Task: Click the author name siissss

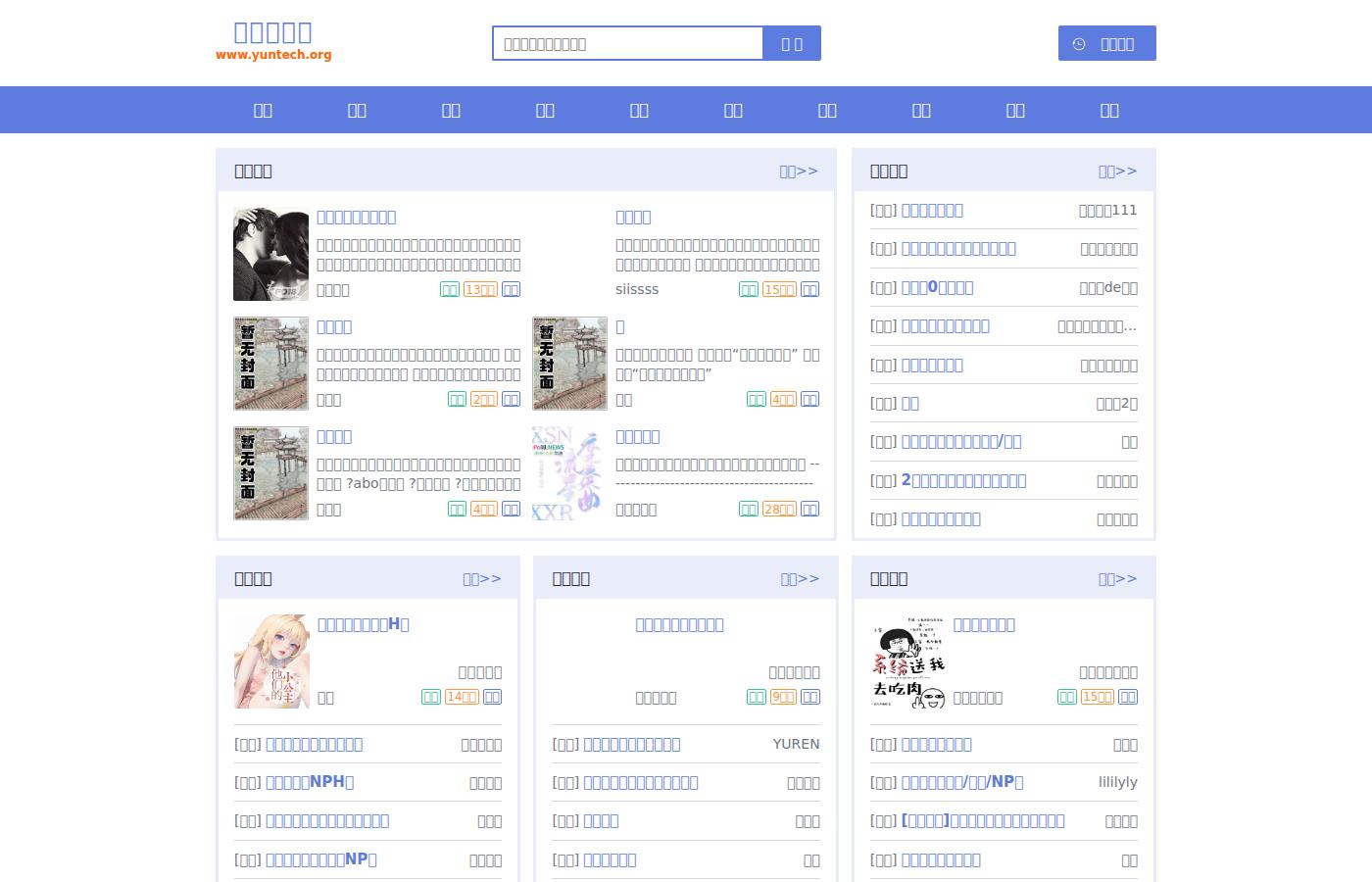Action: point(637,289)
